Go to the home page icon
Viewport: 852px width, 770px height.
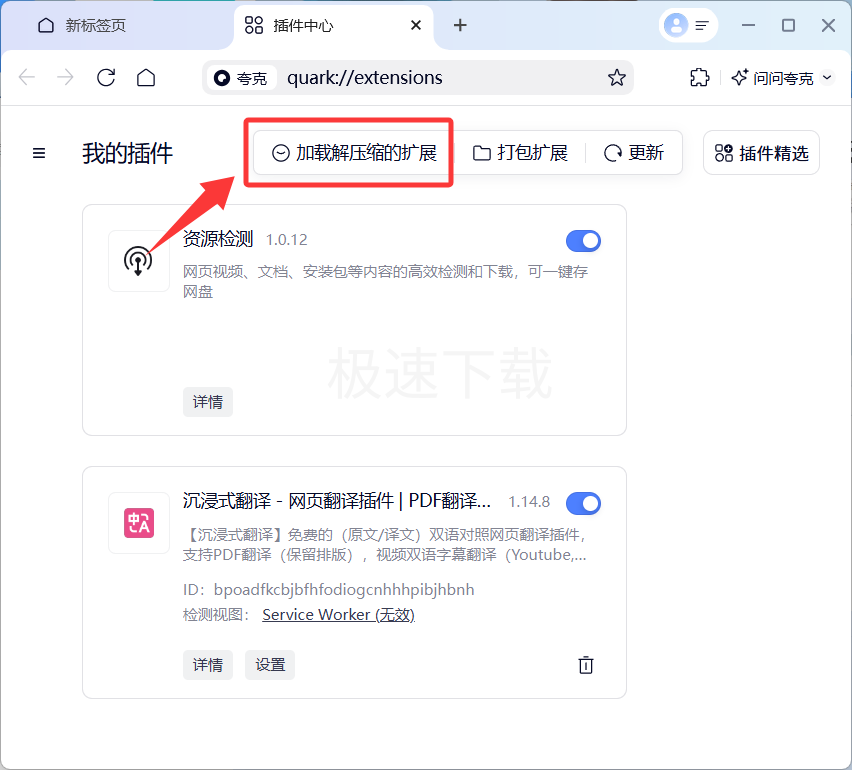click(x=146, y=78)
